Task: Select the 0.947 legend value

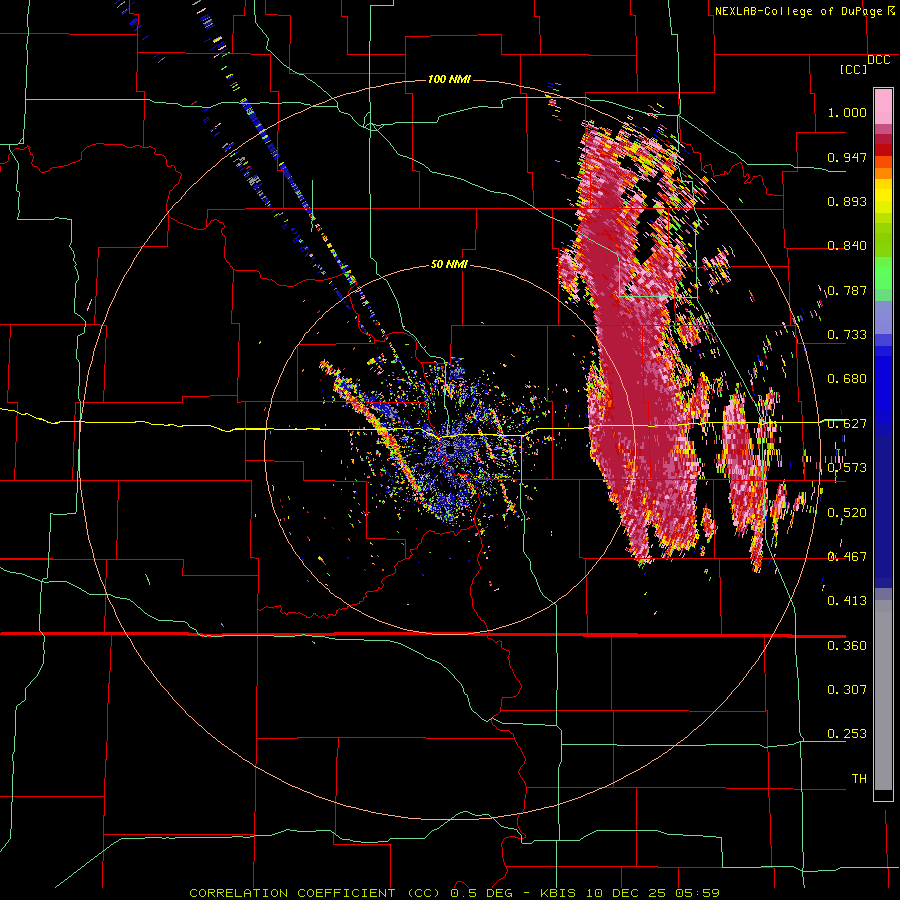Action: 847,157
